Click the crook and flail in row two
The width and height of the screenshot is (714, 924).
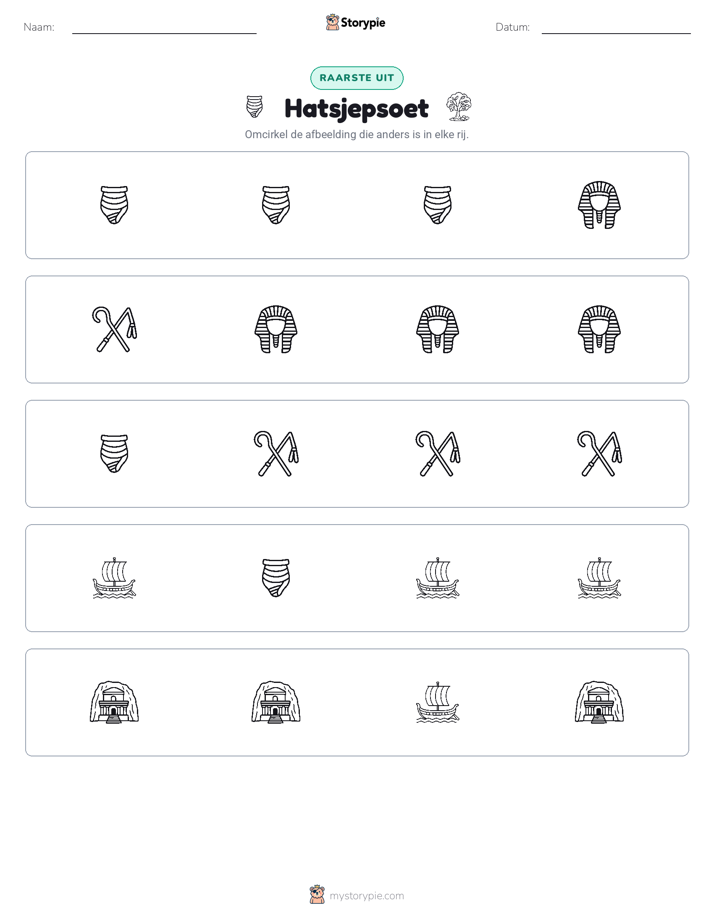point(114,329)
